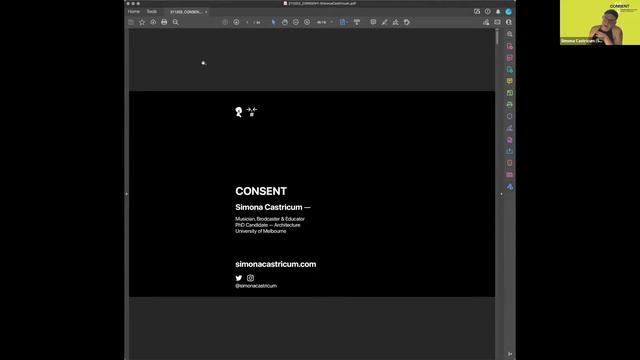Open the Fill & Sign tool in sidebar
The image size is (640, 360).
tap(509, 128)
